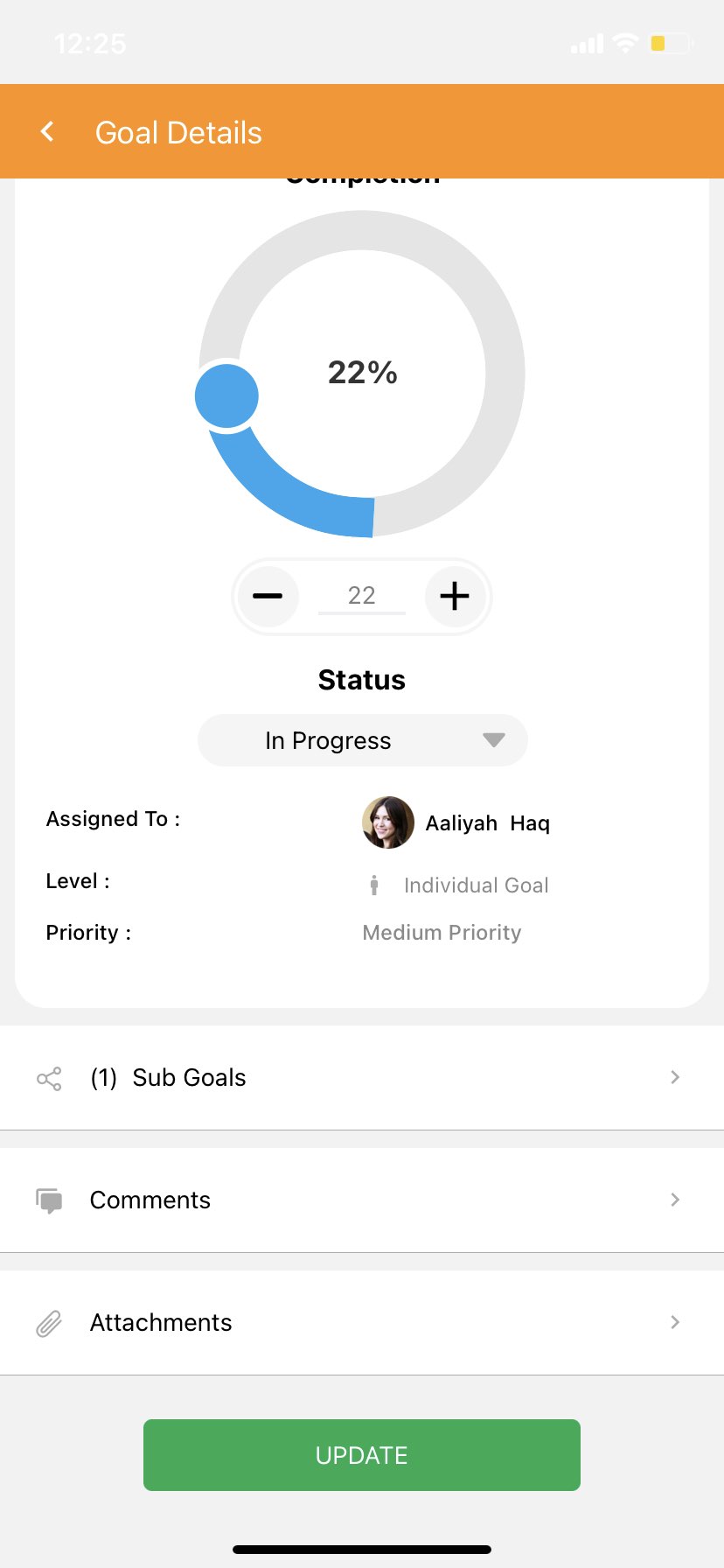Tap the Comments speech bubble icon
This screenshot has width=724, height=1568.
click(49, 1200)
